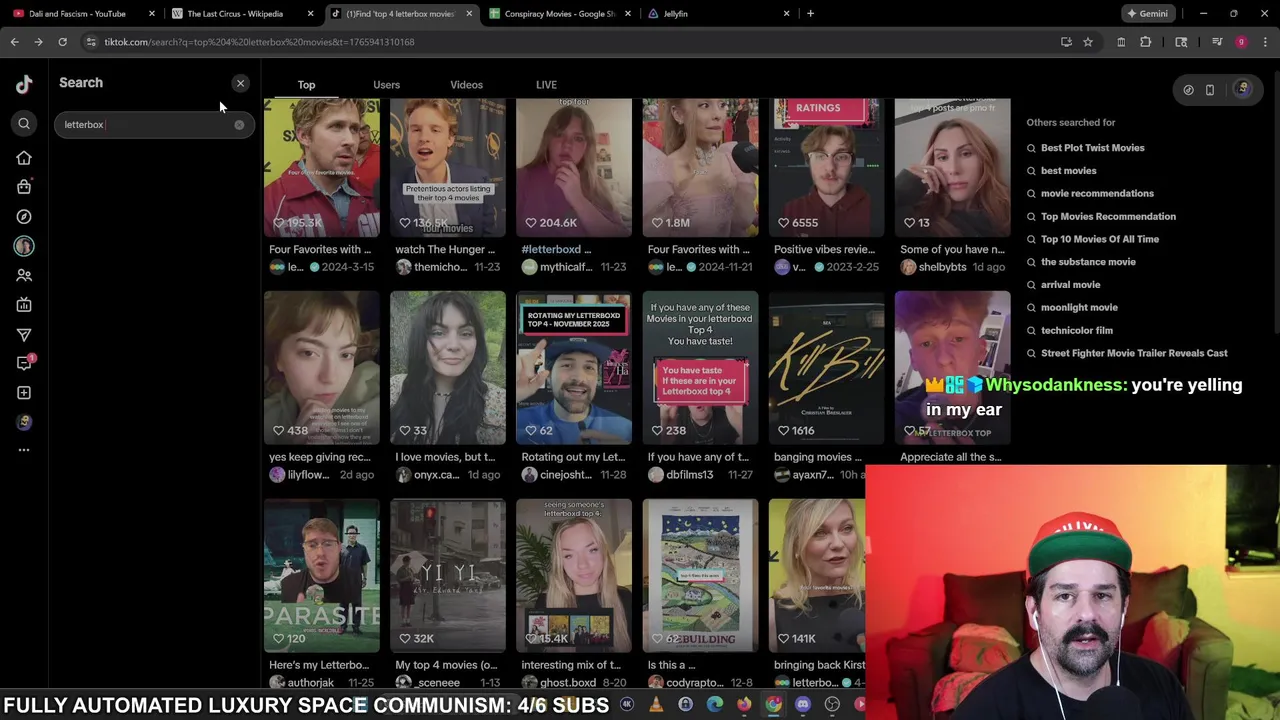Screen dimensions: 1280x720
Task: Open the Chrome three-dot menu
Action: 1265,42
